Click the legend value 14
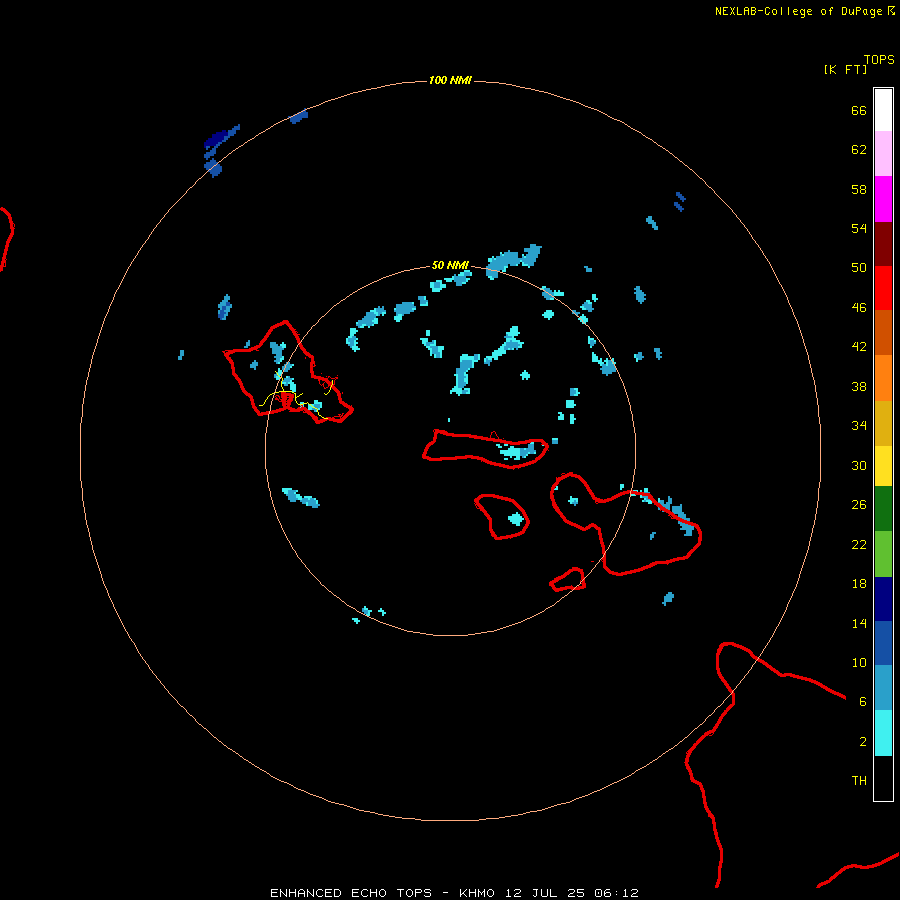The width and height of the screenshot is (900, 900). coord(859,623)
